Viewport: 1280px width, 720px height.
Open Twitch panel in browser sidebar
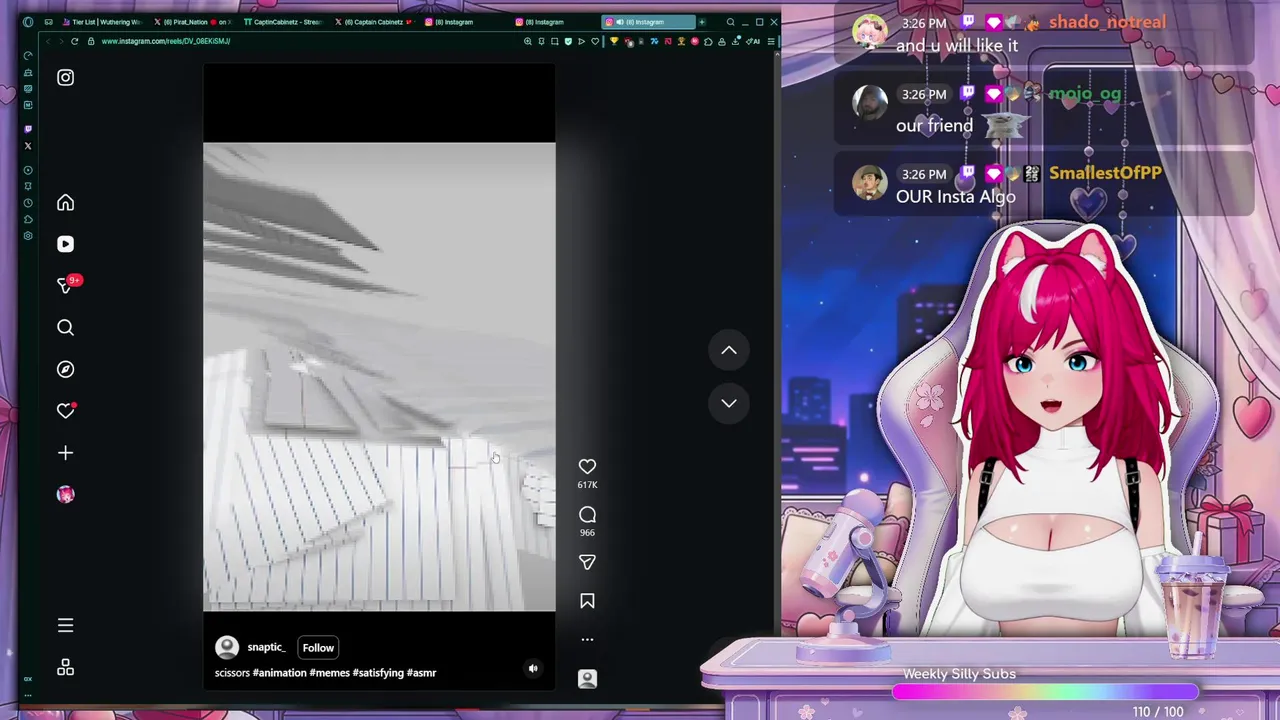point(28,129)
